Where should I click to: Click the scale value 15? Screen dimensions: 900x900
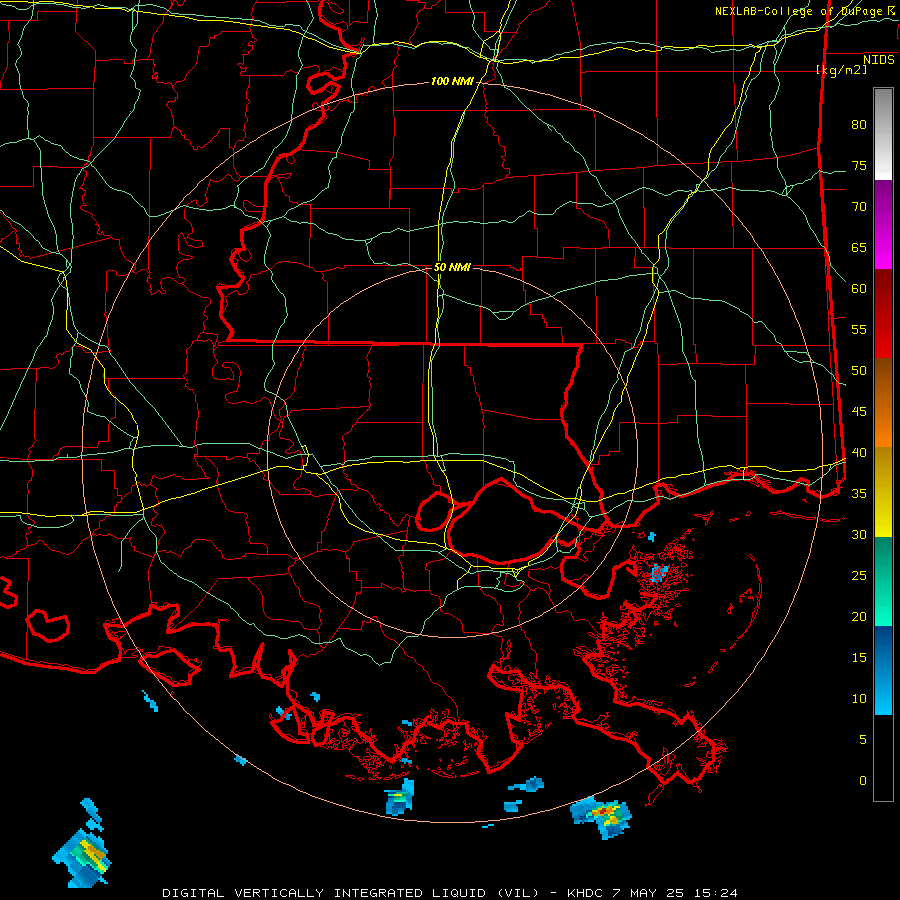(x=859, y=657)
